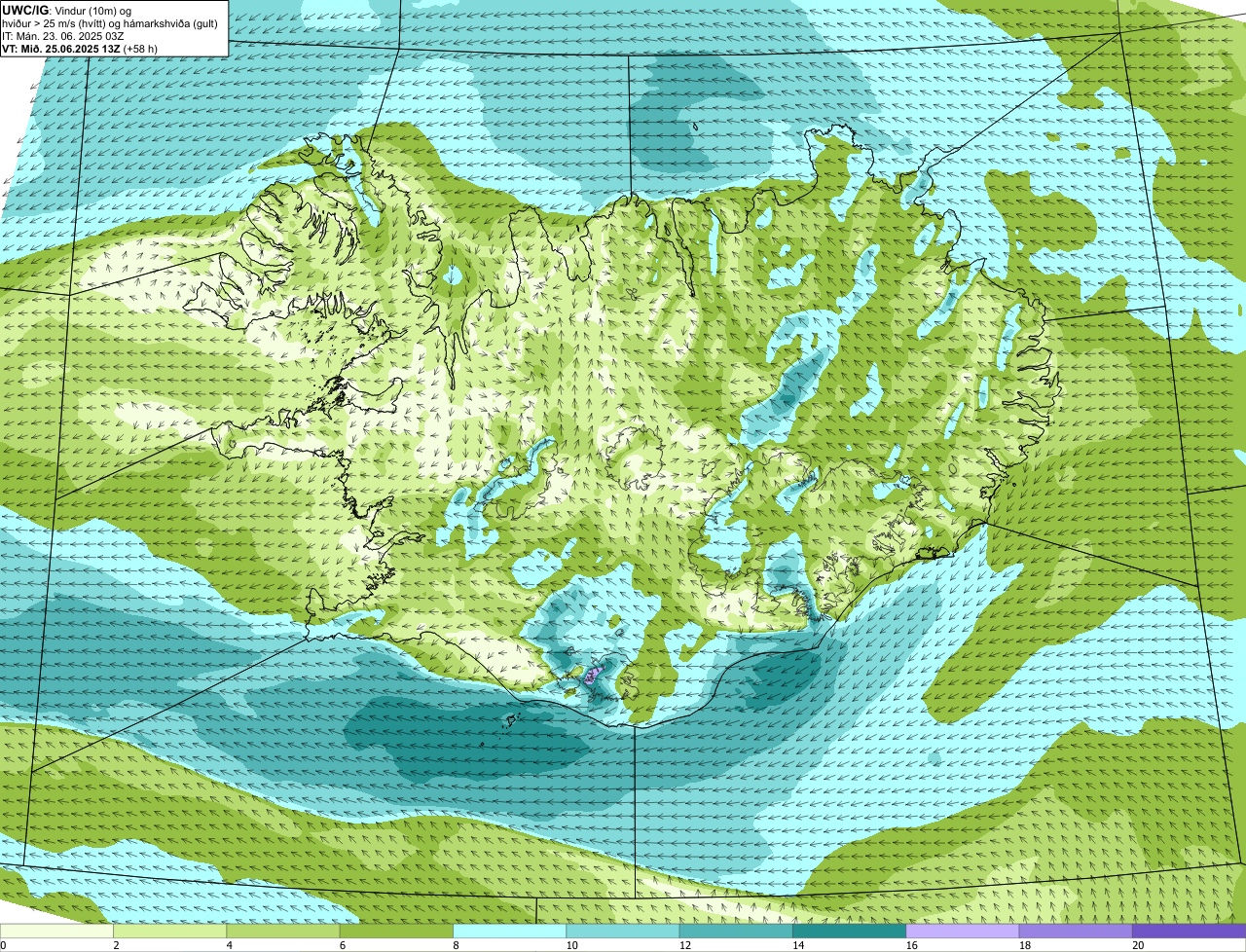Pick the 16–18 m/s light lavender swatch
The image size is (1246, 952).
pyautogui.click(x=963, y=931)
